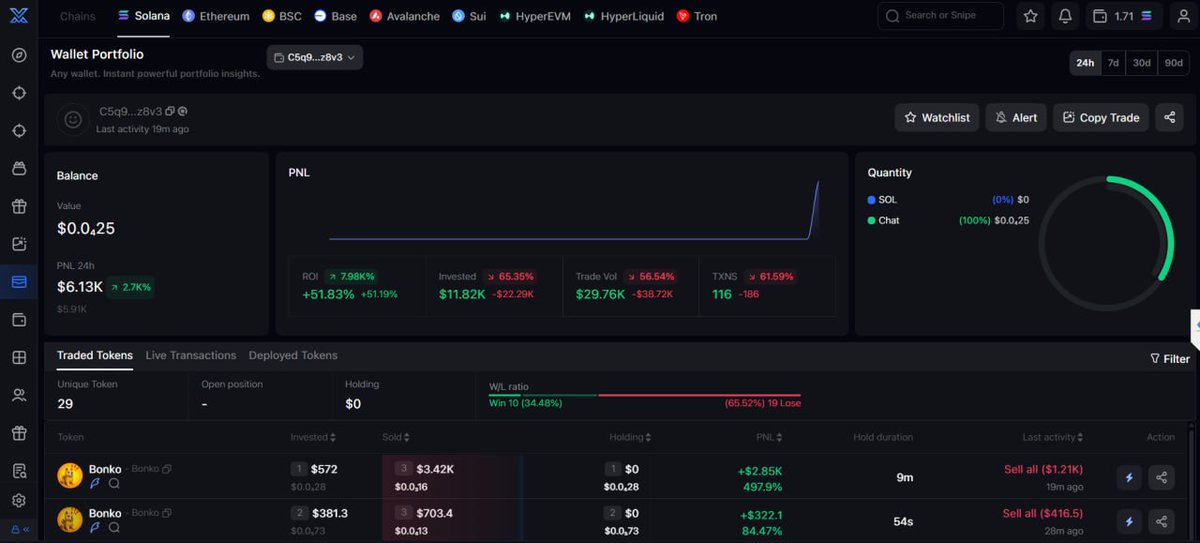Open the Filter options
Image resolution: width=1200 pixels, height=543 pixels.
(x=1170, y=358)
